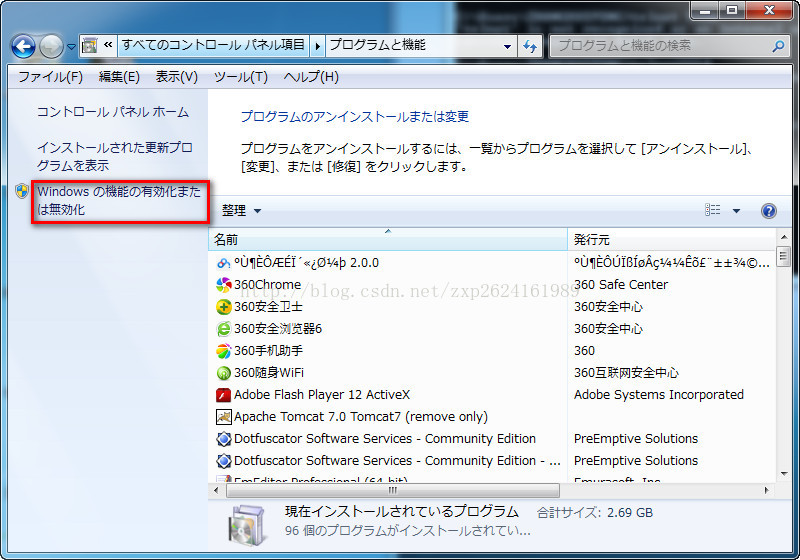Click the vertical scrollbar up arrow
The image size is (800, 560).
coord(784,237)
